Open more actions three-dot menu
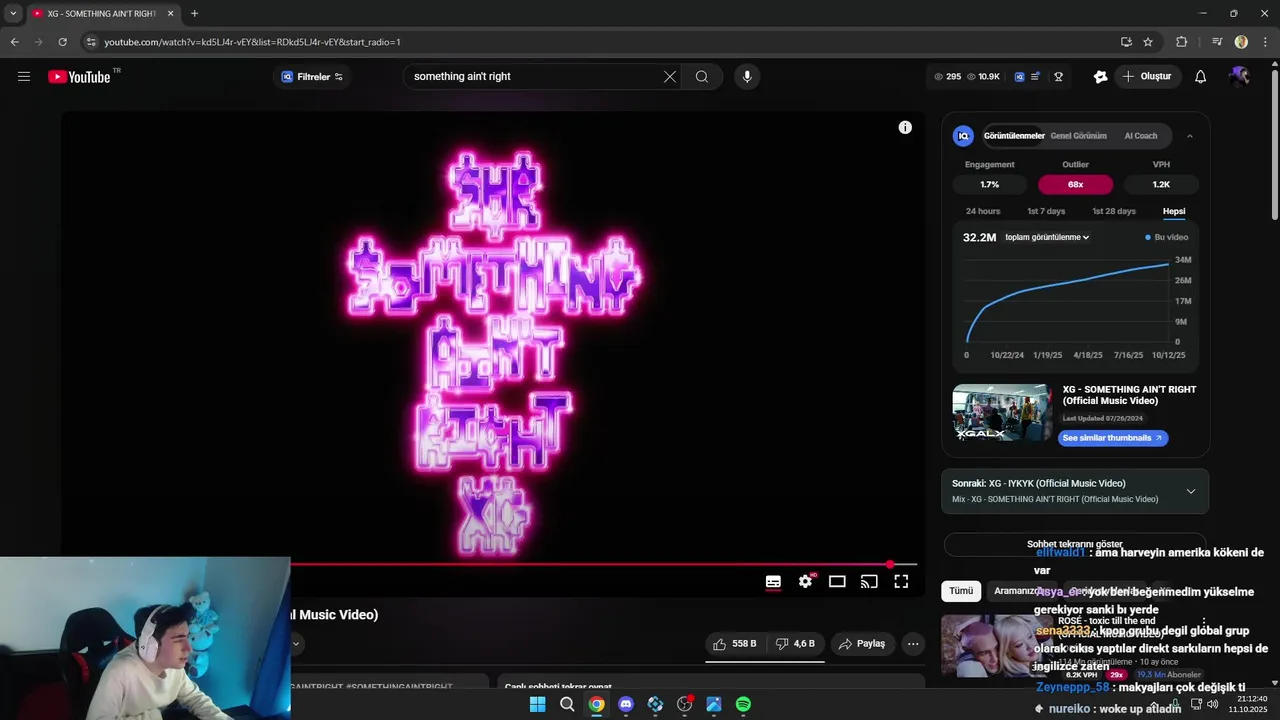 pos(913,644)
